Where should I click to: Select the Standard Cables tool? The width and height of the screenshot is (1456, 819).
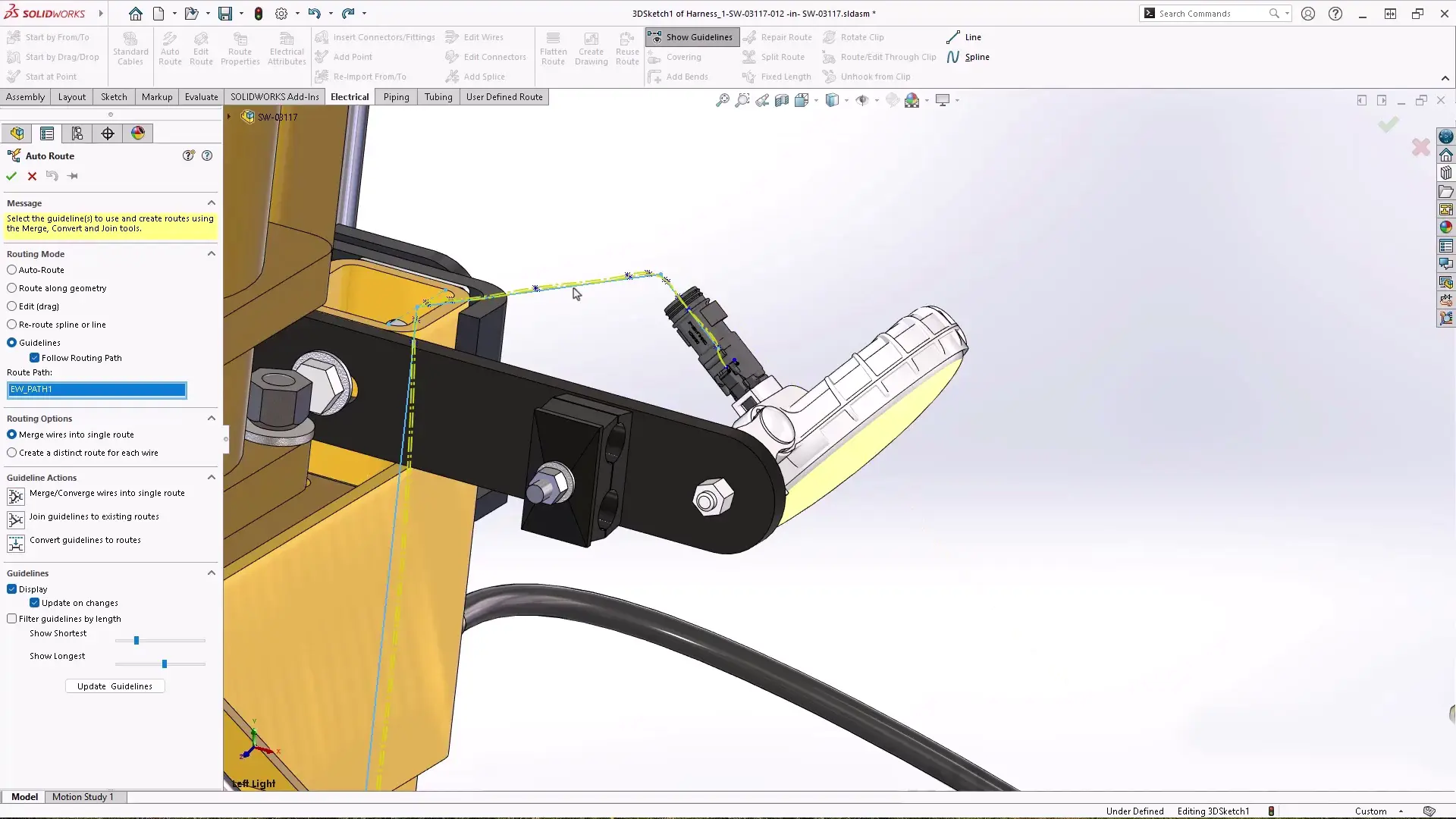coord(130,47)
